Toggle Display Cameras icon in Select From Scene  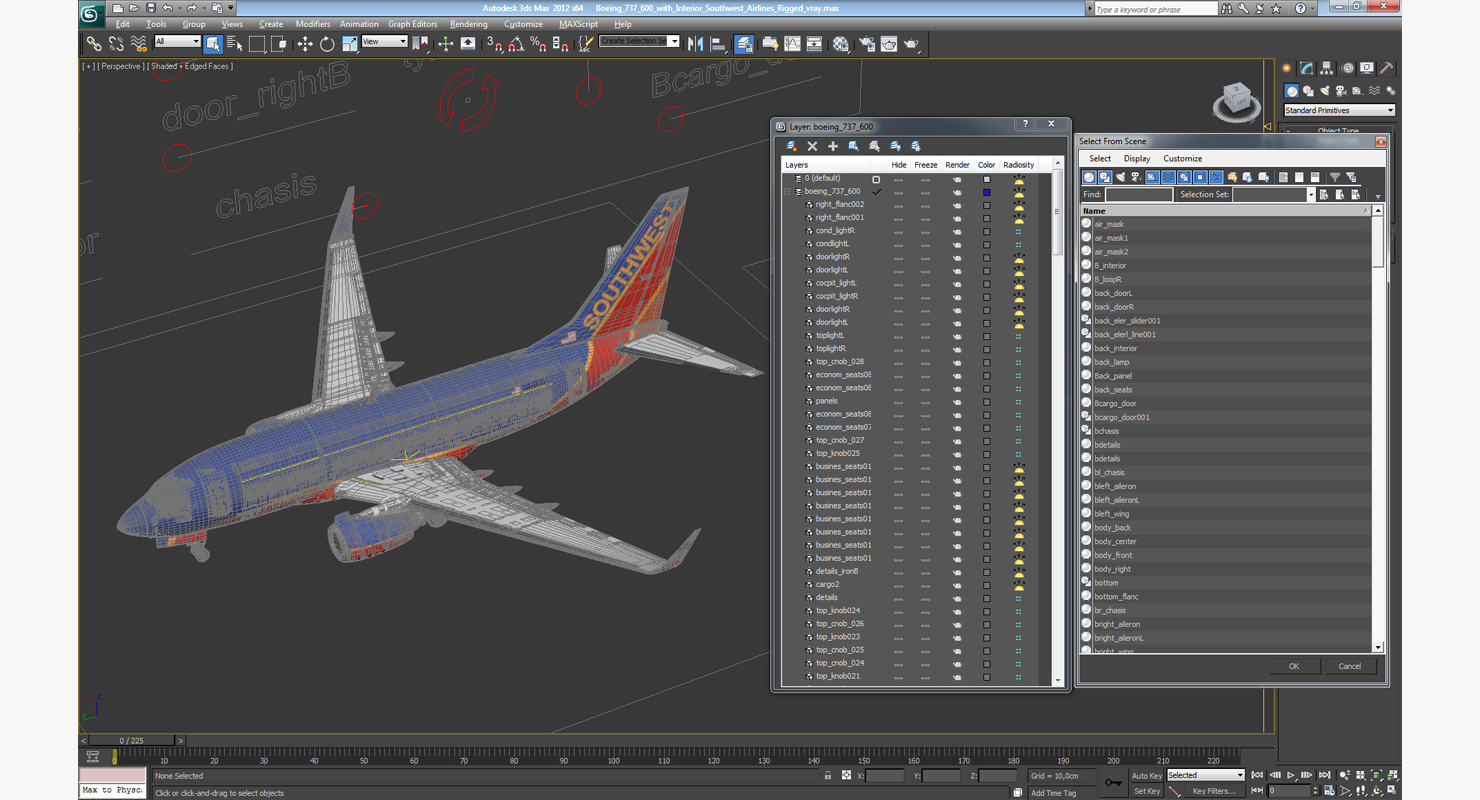[1136, 177]
